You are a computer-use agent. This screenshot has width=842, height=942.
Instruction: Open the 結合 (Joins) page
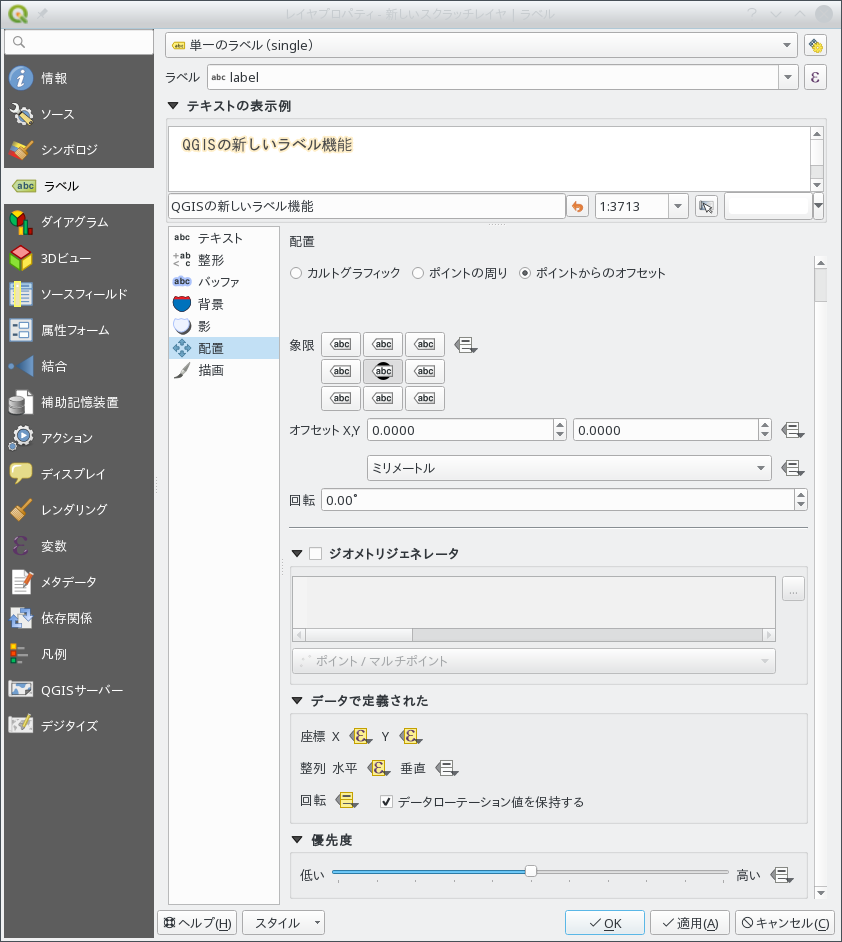[x=79, y=366]
